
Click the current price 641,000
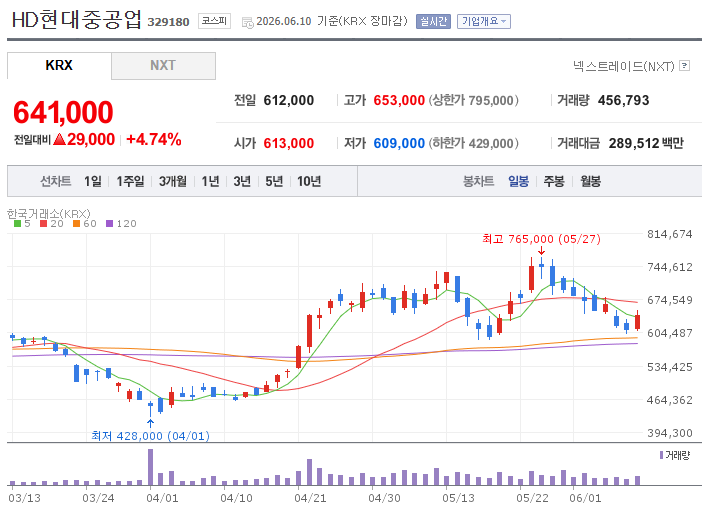(x=63, y=112)
